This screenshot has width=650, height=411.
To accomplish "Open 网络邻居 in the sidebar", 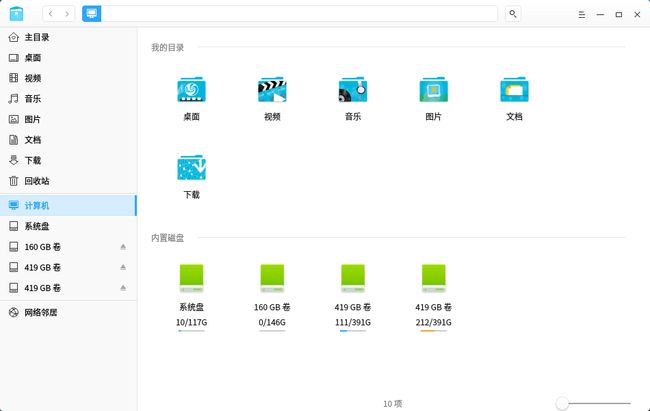I will tap(68, 312).
